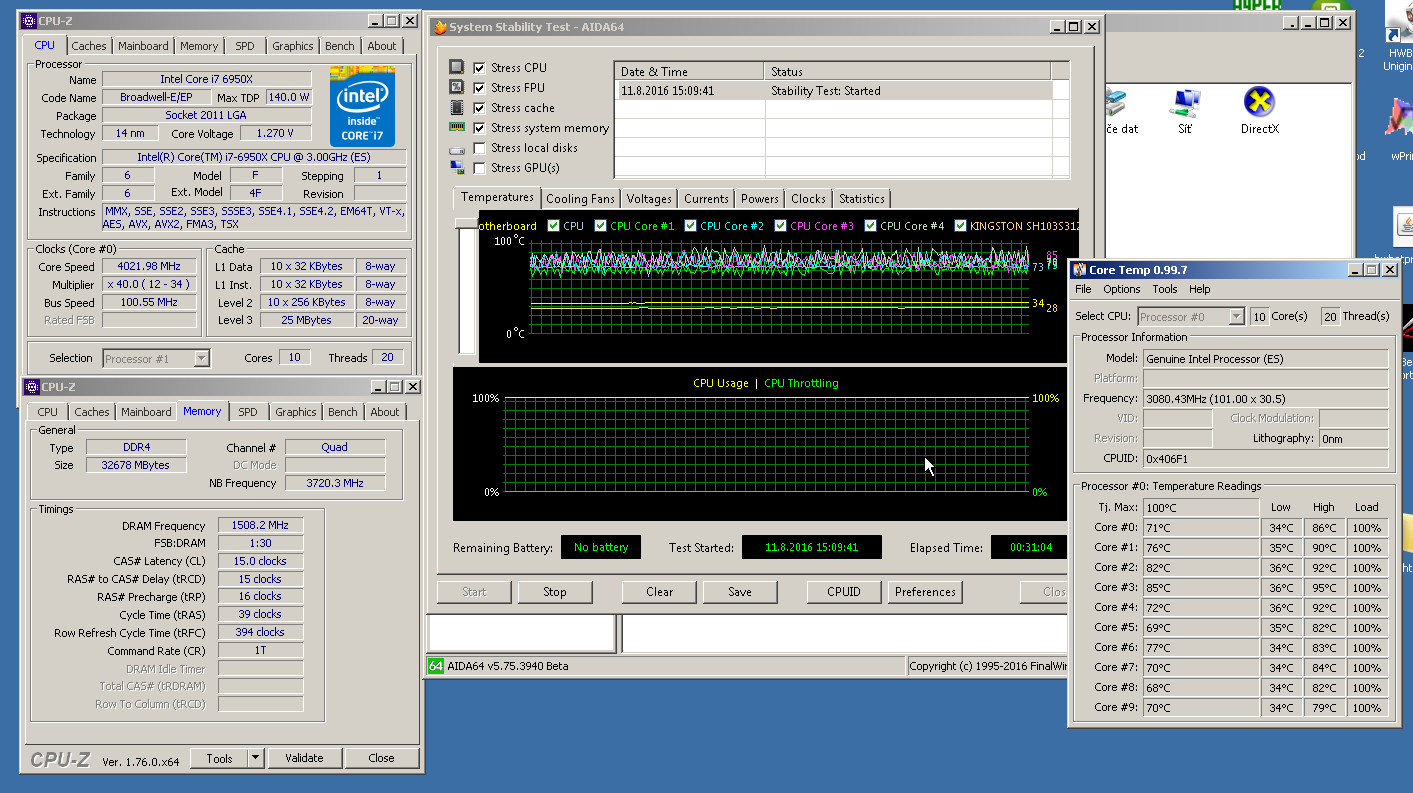Open the DirectX icon in background window
Viewport: 1413px width, 793px height.
tap(1259, 102)
